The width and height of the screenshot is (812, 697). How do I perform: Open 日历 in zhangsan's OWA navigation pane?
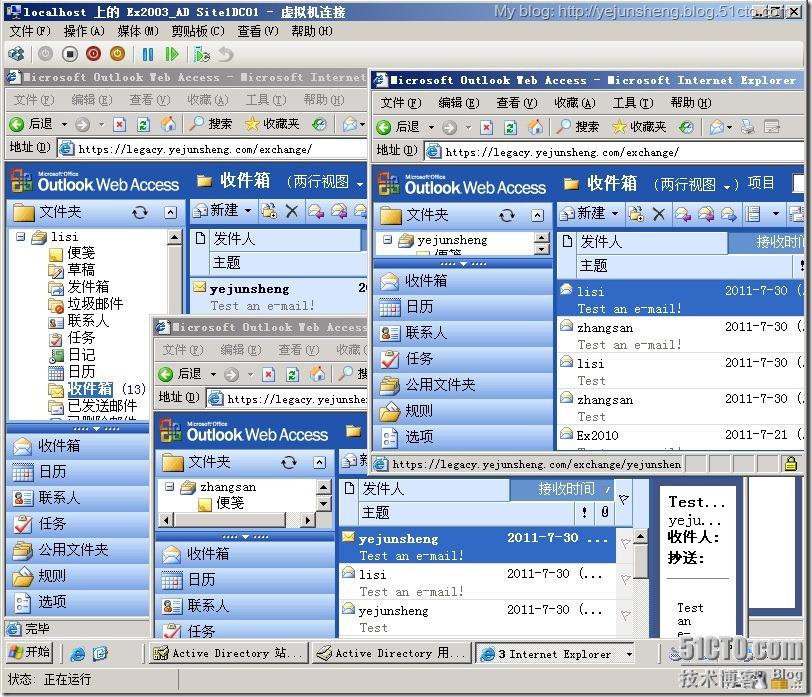click(245, 579)
